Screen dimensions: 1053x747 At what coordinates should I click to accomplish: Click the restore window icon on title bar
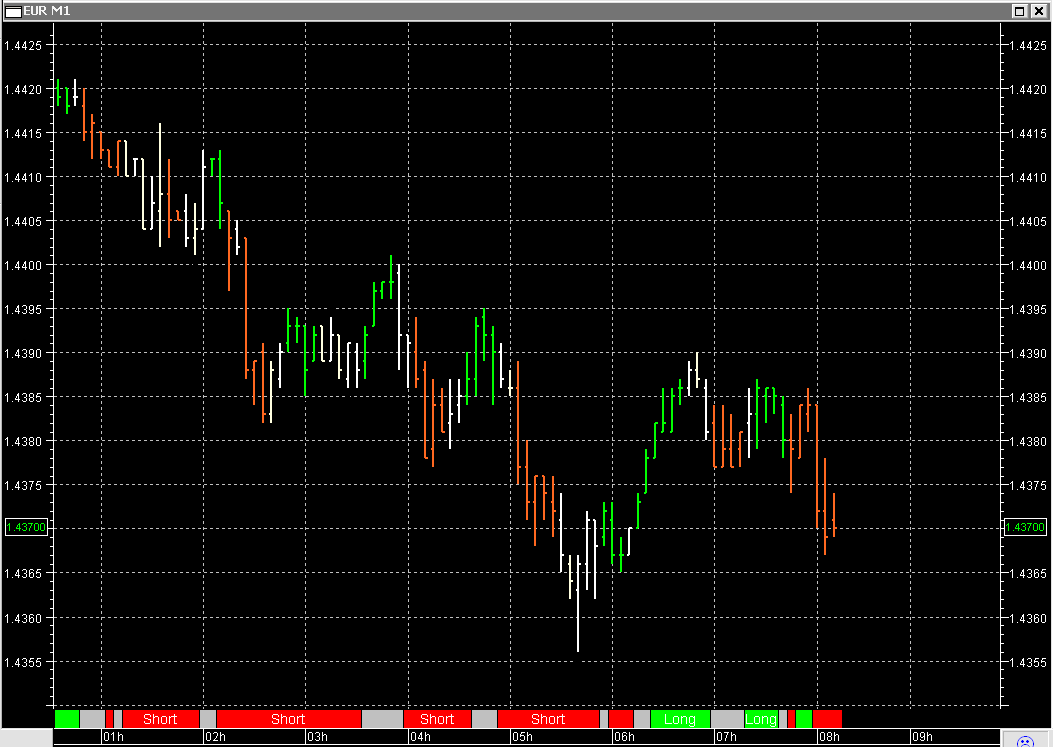point(1018,11)
